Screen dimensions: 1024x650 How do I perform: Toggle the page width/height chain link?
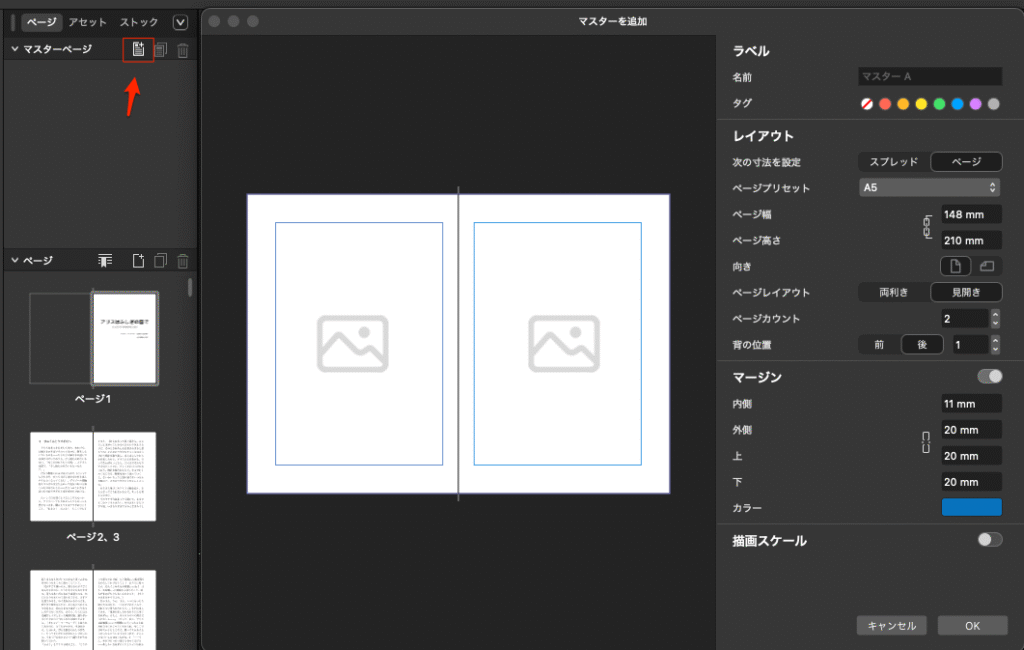[x=926, y=227]
